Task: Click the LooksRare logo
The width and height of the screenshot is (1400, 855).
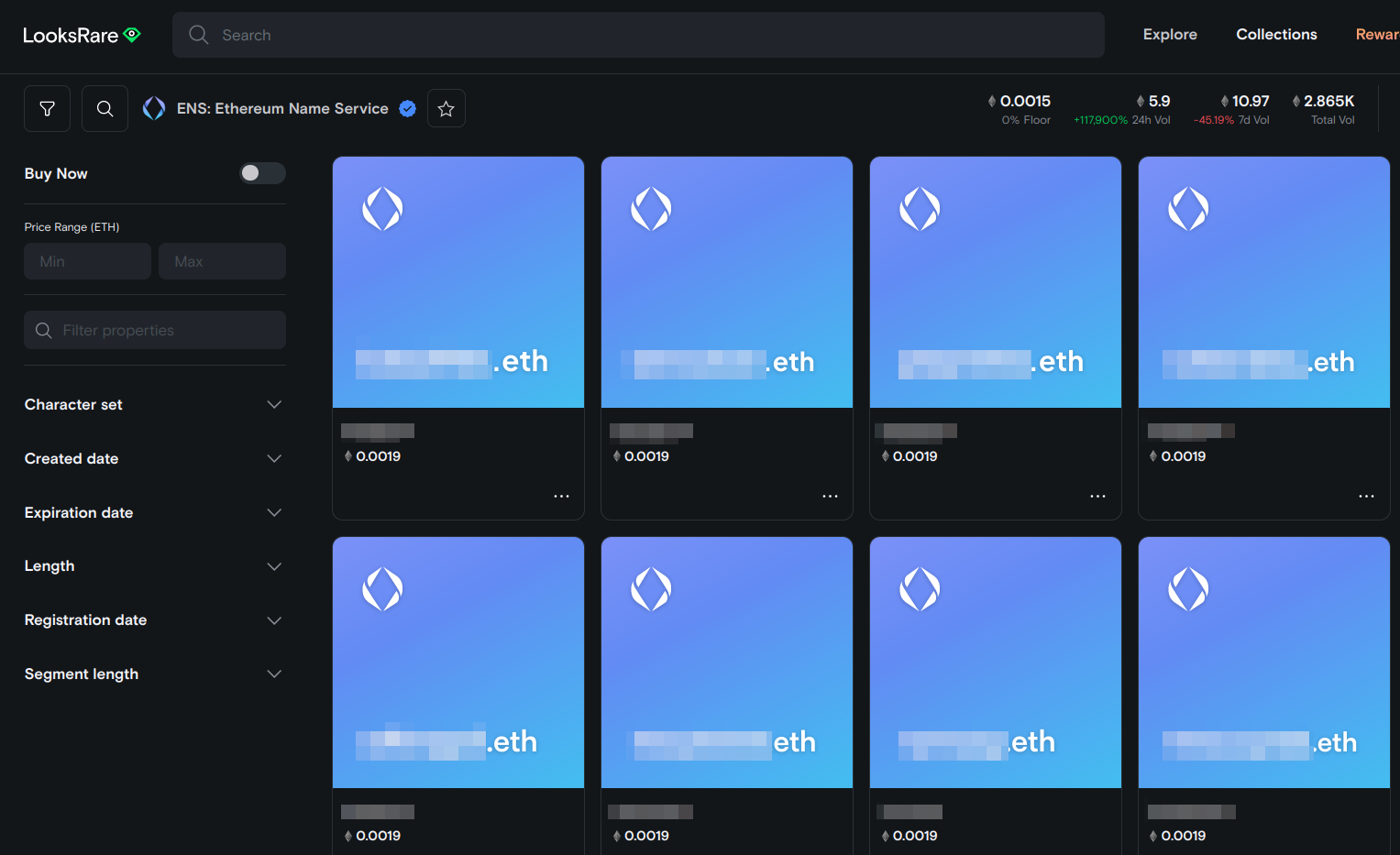Action: tap(82, 35)
